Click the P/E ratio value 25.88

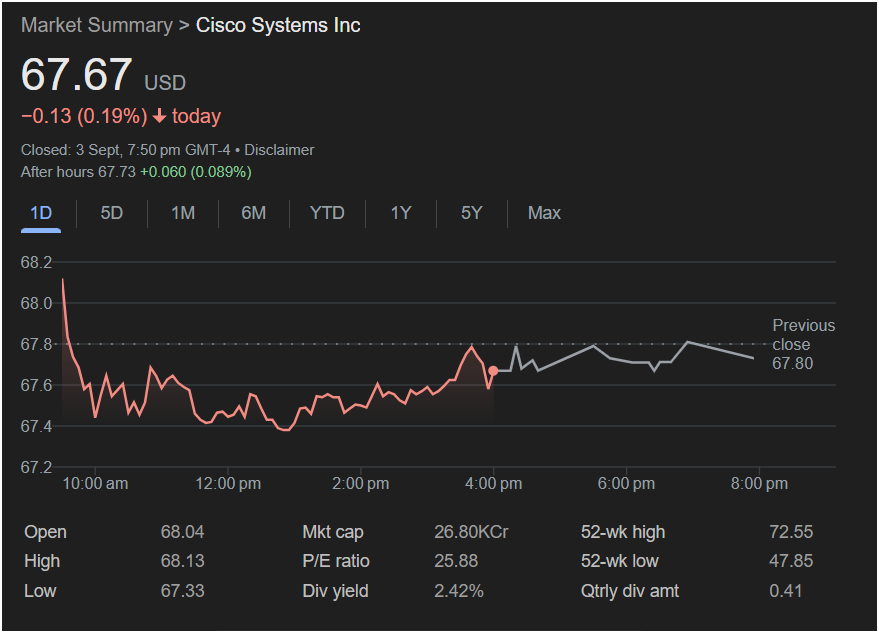pyautogui.click(x=456, y=561)
